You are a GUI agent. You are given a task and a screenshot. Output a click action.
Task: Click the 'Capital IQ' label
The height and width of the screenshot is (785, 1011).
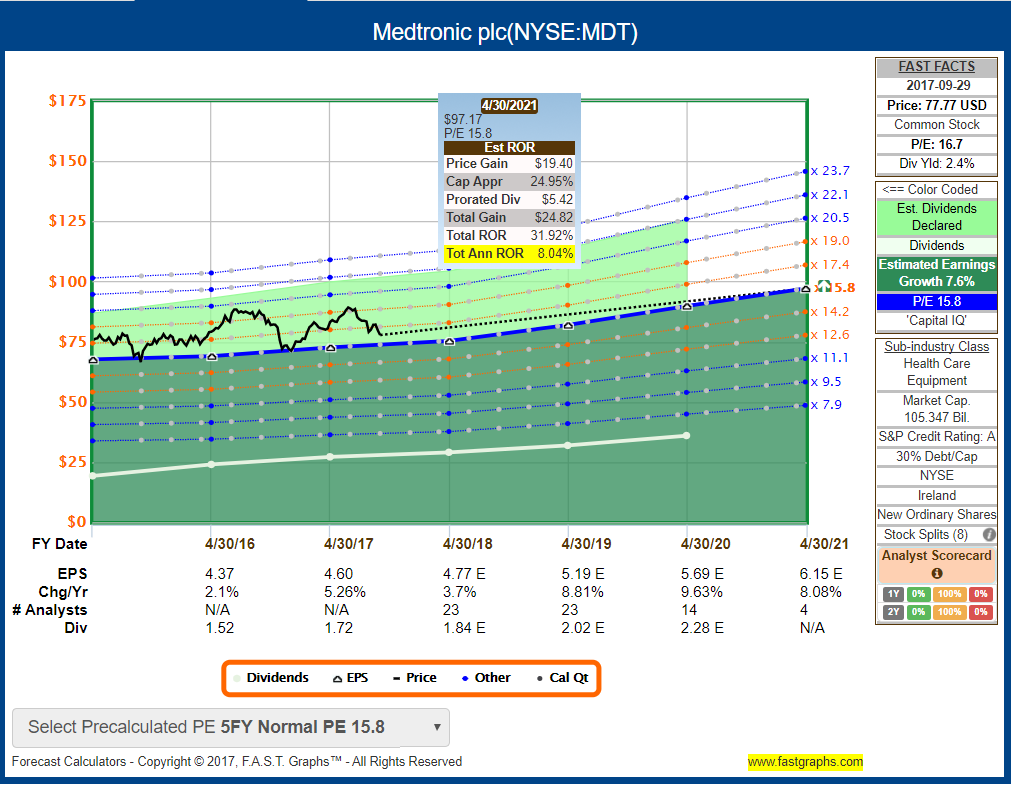(936, 321)
